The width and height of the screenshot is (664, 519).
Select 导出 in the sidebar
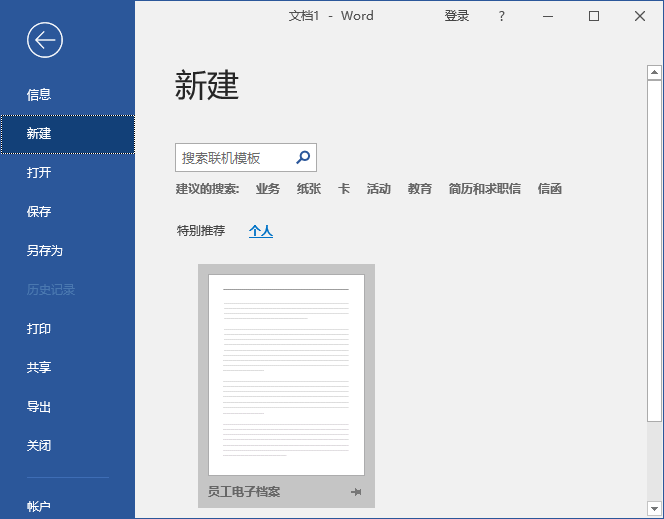coord(39,407)
